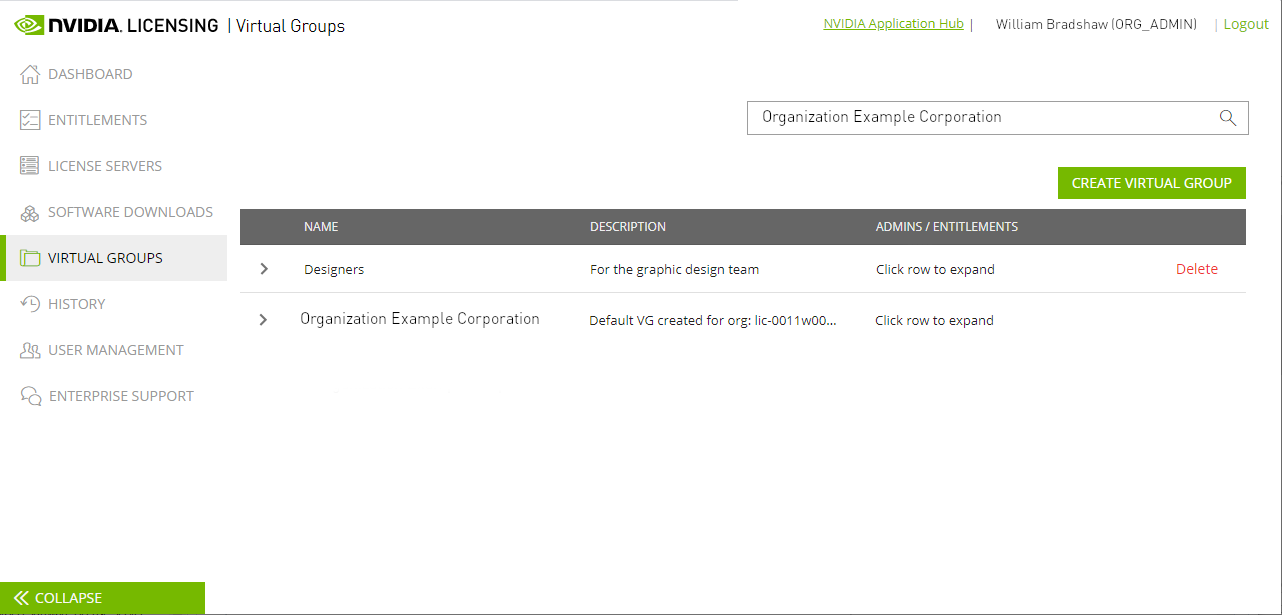
Task: Click the Software Downloads cubes icon
Action: 30,213
